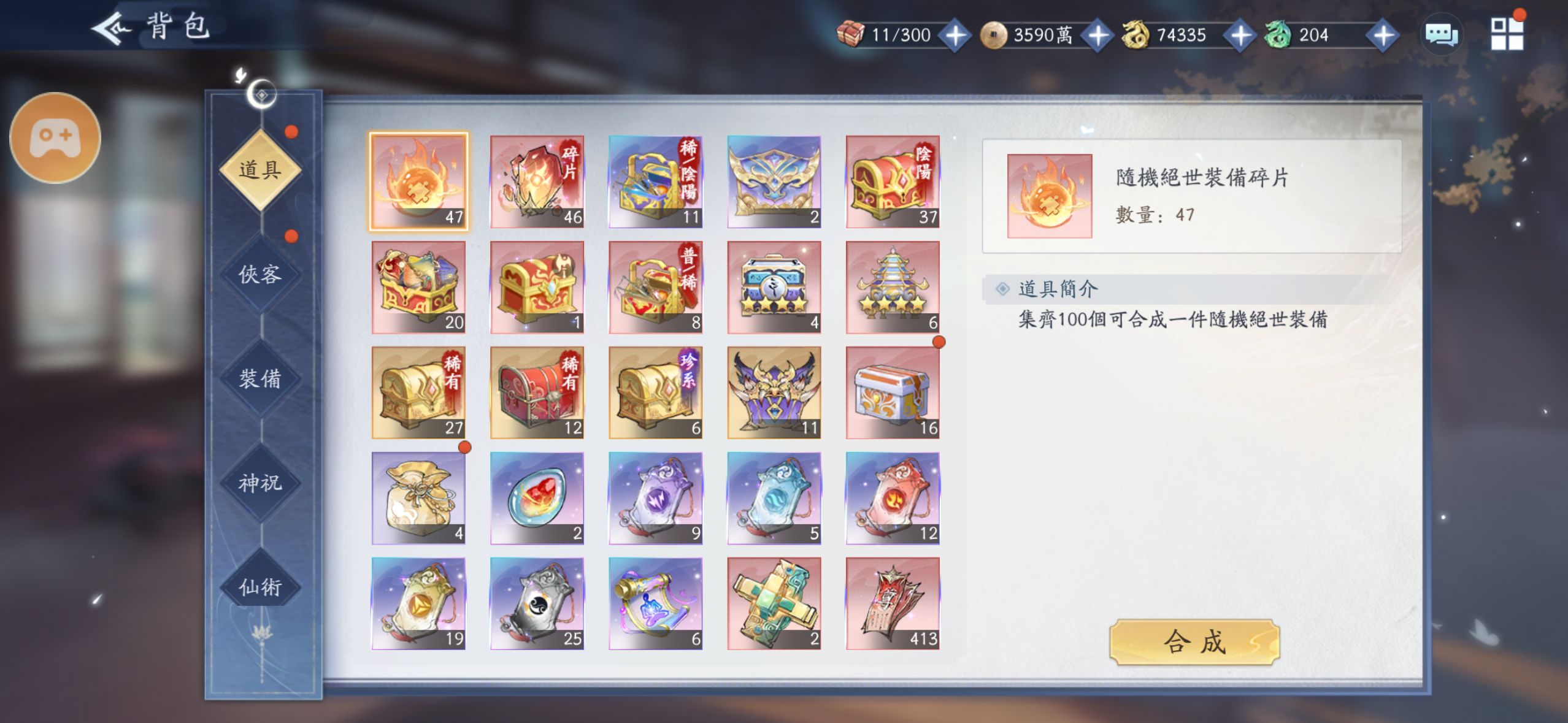Go back using the arrow beside 背包
The image size is (1568, 723).
click(x=111, y=28)
